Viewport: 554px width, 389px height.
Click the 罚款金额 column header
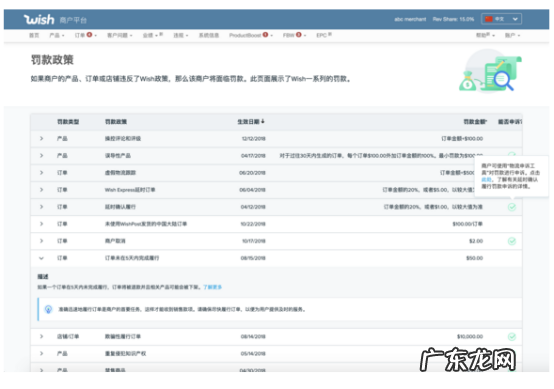pos(475,122)
